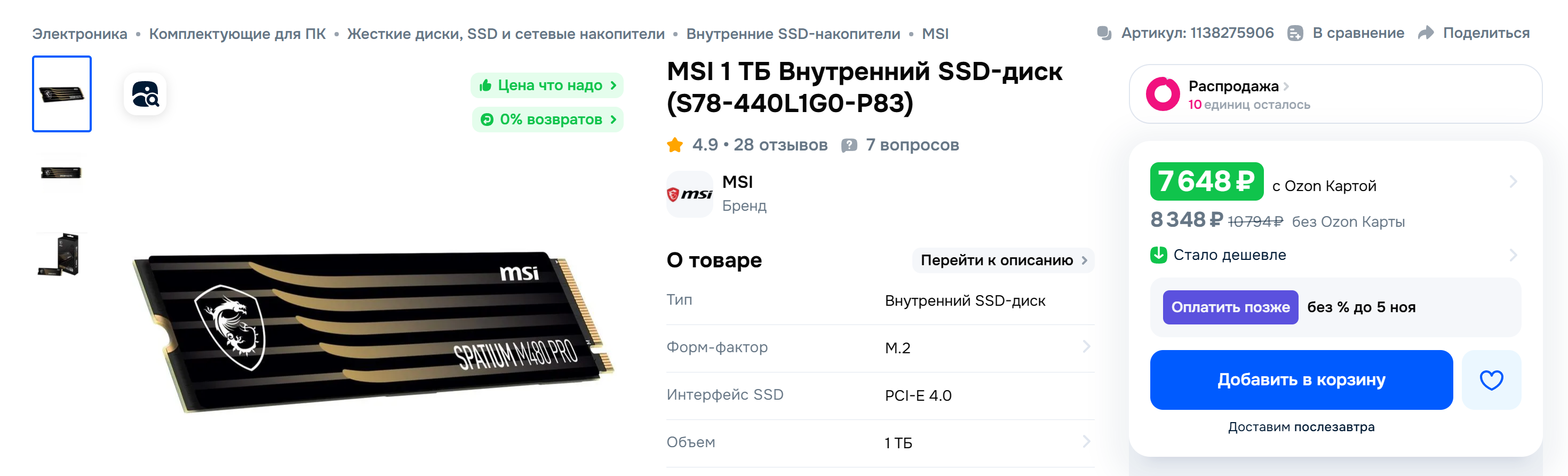The image size is (1568, 476).
Task: Click the compare icon near В сравнение
Action: coord(1295,34)
